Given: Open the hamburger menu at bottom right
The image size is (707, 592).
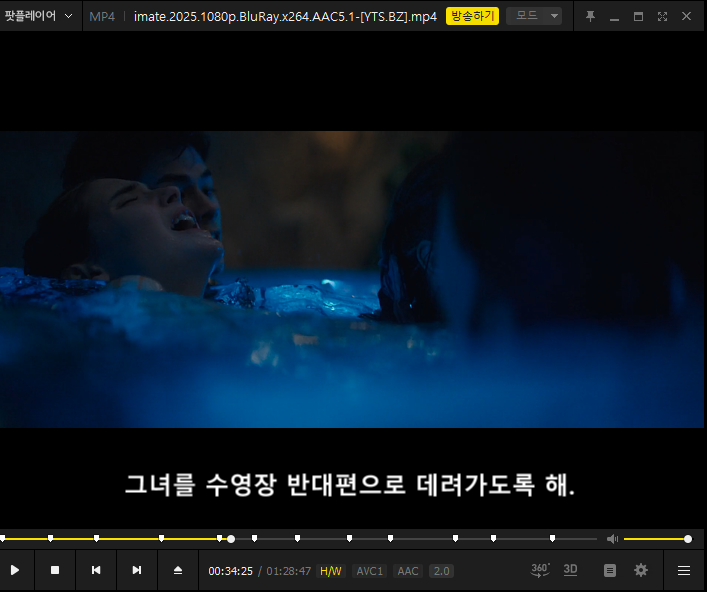Looking at the screenshot, I should (x=684, y=570).
